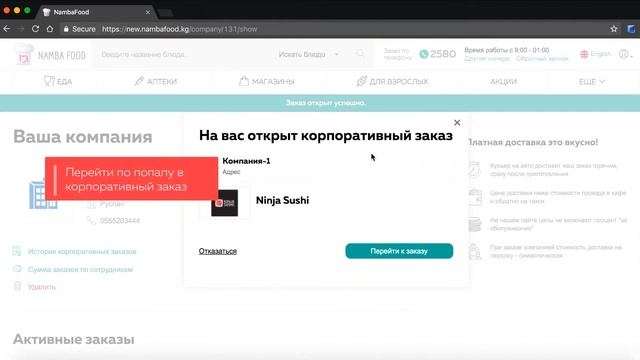
Task: Reload the page with refresh icon
Action: (36, 29)
